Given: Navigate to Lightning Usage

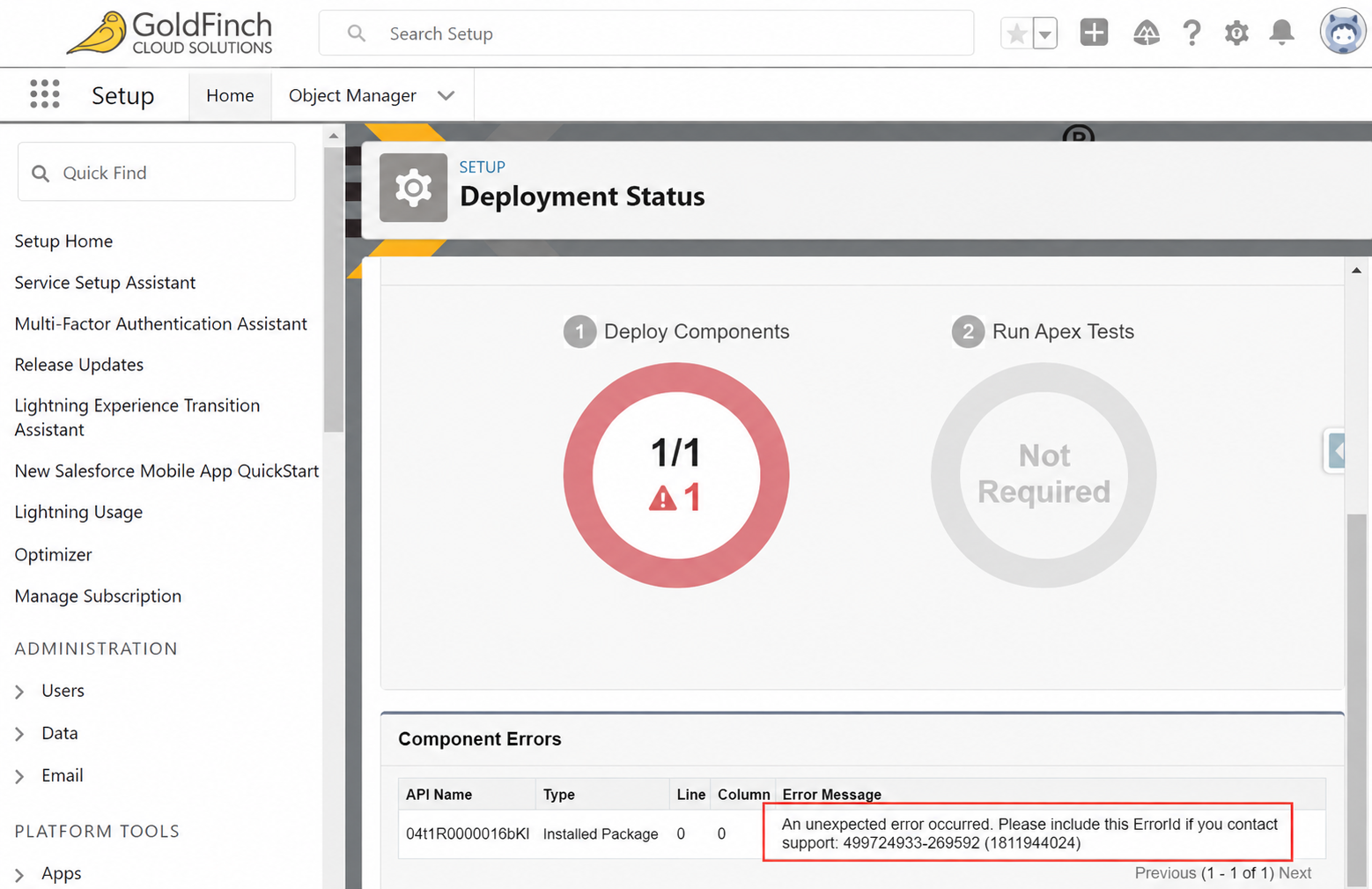Looking at the screenshot, I should click(x=78, y=512).
